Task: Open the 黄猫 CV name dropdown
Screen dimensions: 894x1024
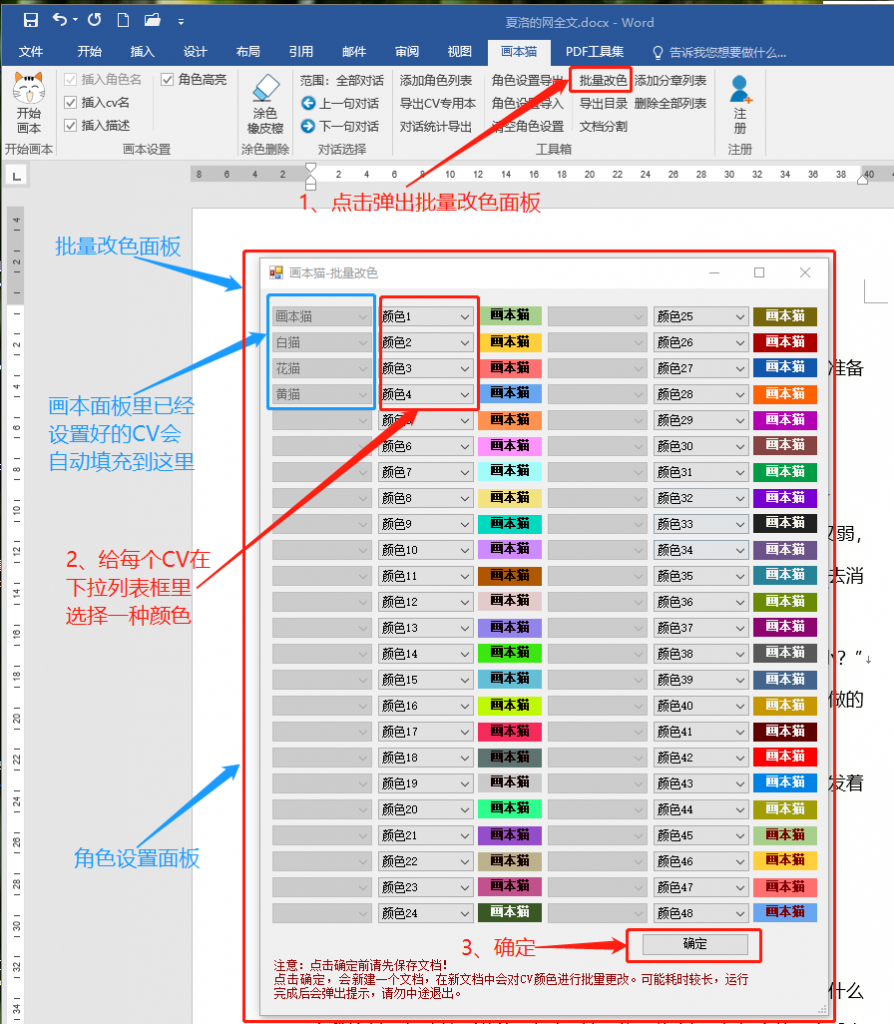Action: coord(322,394)
